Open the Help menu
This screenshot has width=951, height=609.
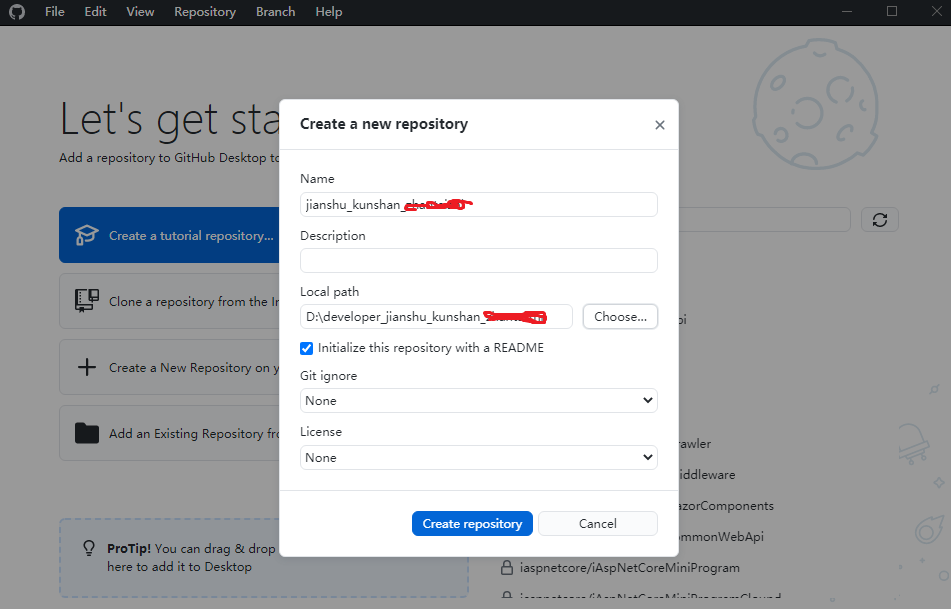[329, 12]
